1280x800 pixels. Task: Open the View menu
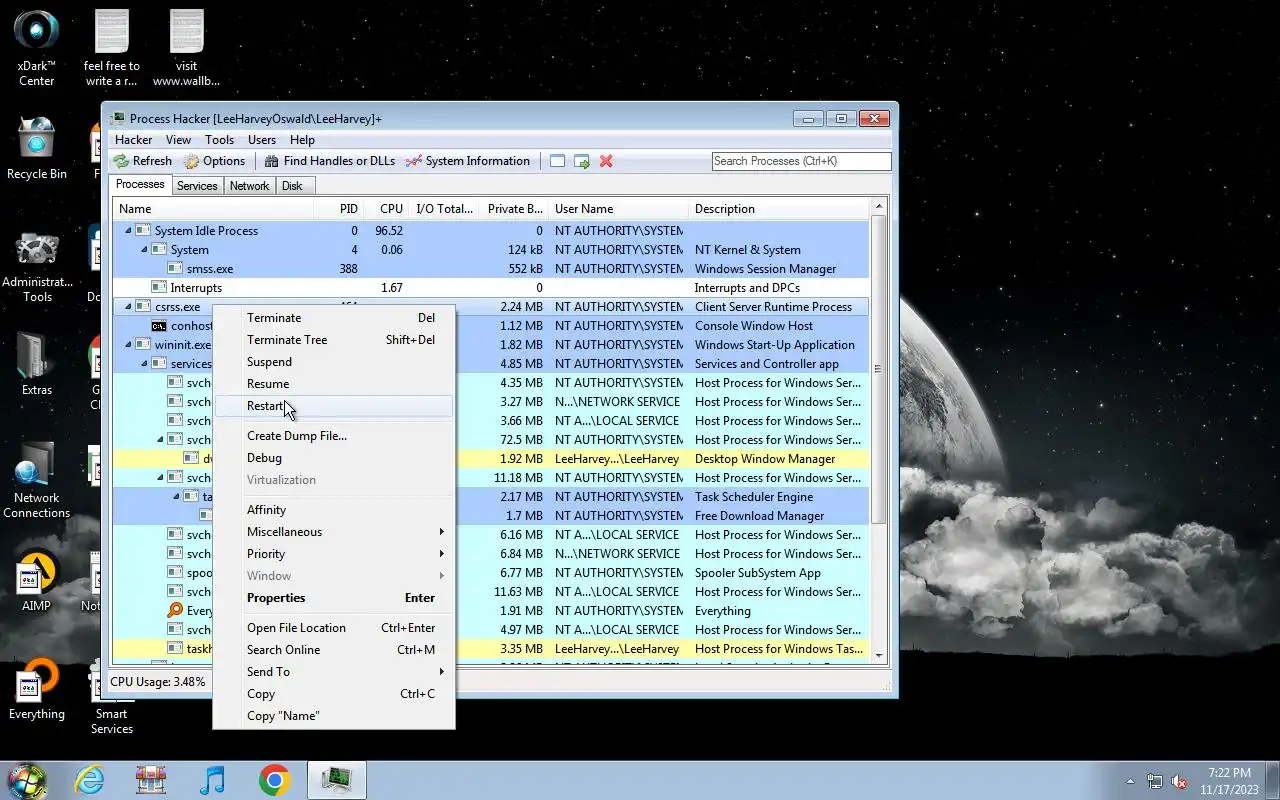pos(178,140)
